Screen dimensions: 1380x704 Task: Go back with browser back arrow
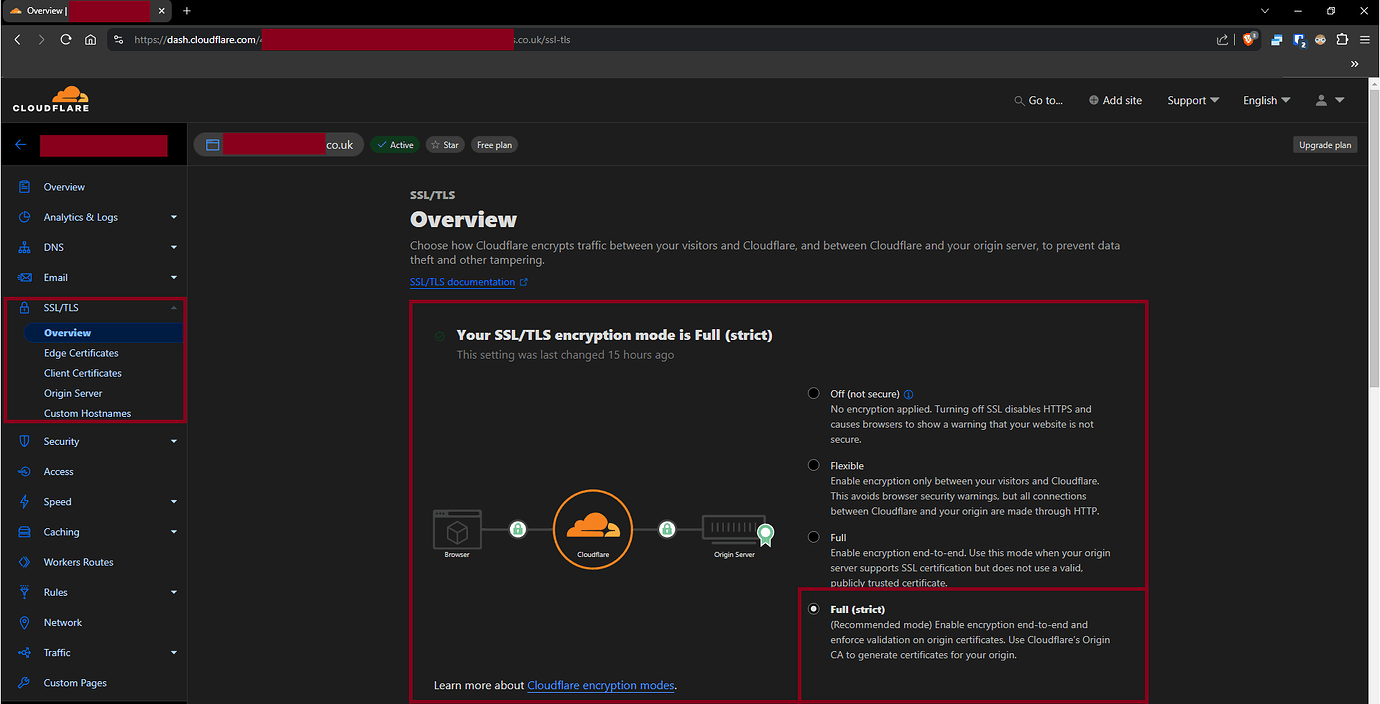tap(17, 40)
